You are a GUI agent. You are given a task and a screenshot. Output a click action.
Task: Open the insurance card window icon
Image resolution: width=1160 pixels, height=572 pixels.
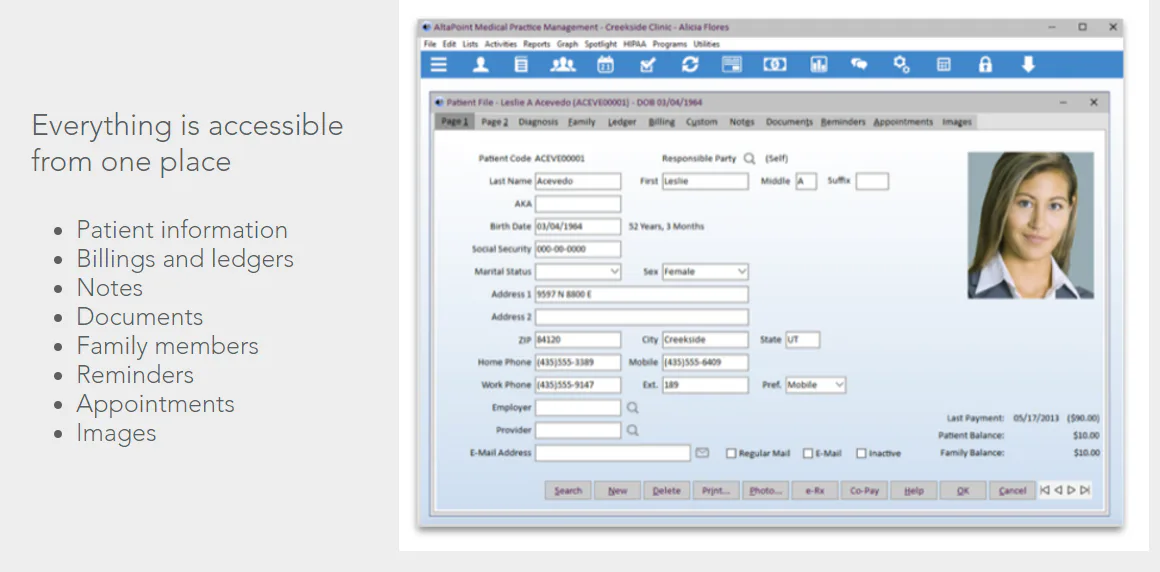(732, 64)
